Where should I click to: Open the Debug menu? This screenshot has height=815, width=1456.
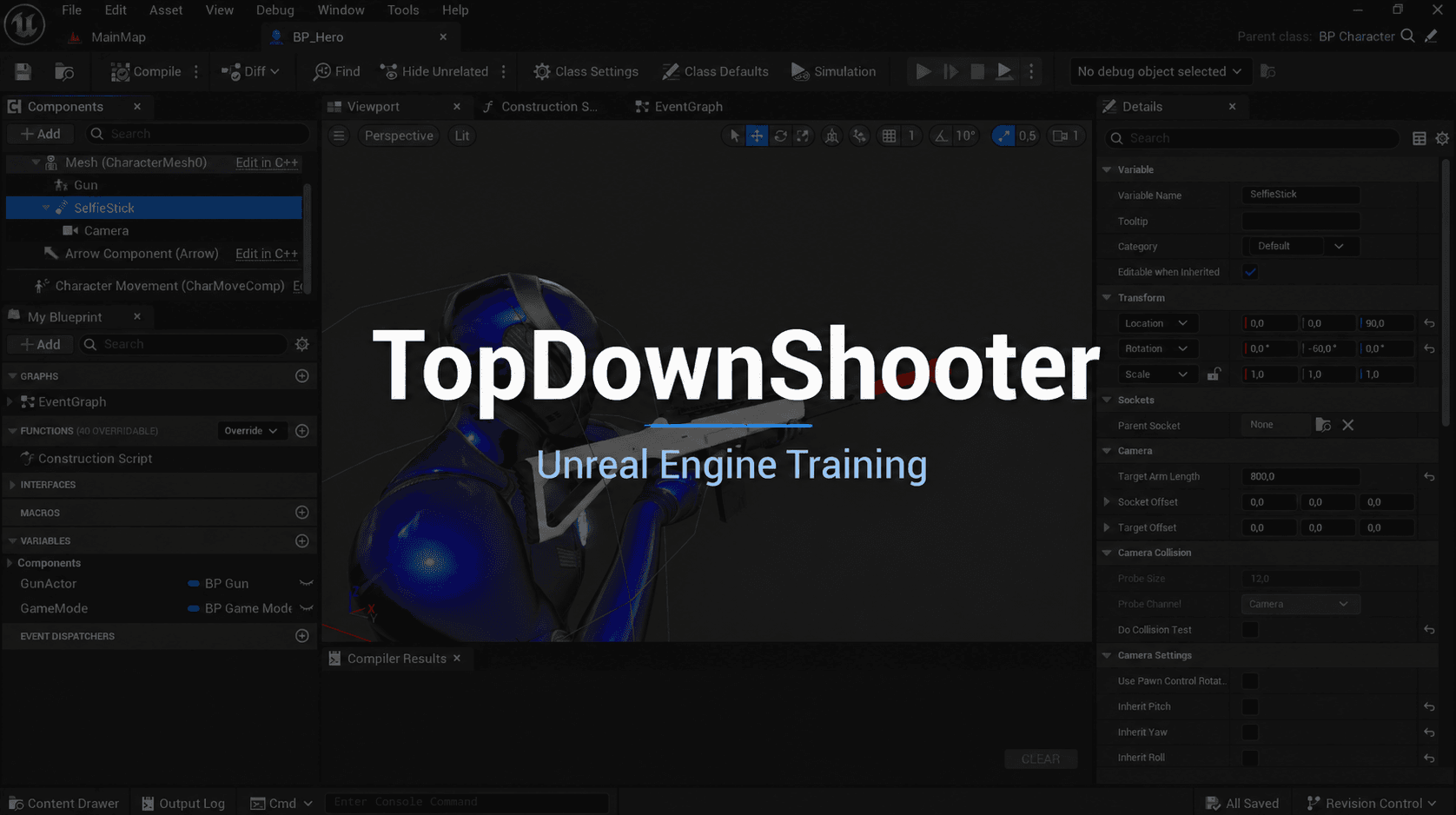click(275, 10)
